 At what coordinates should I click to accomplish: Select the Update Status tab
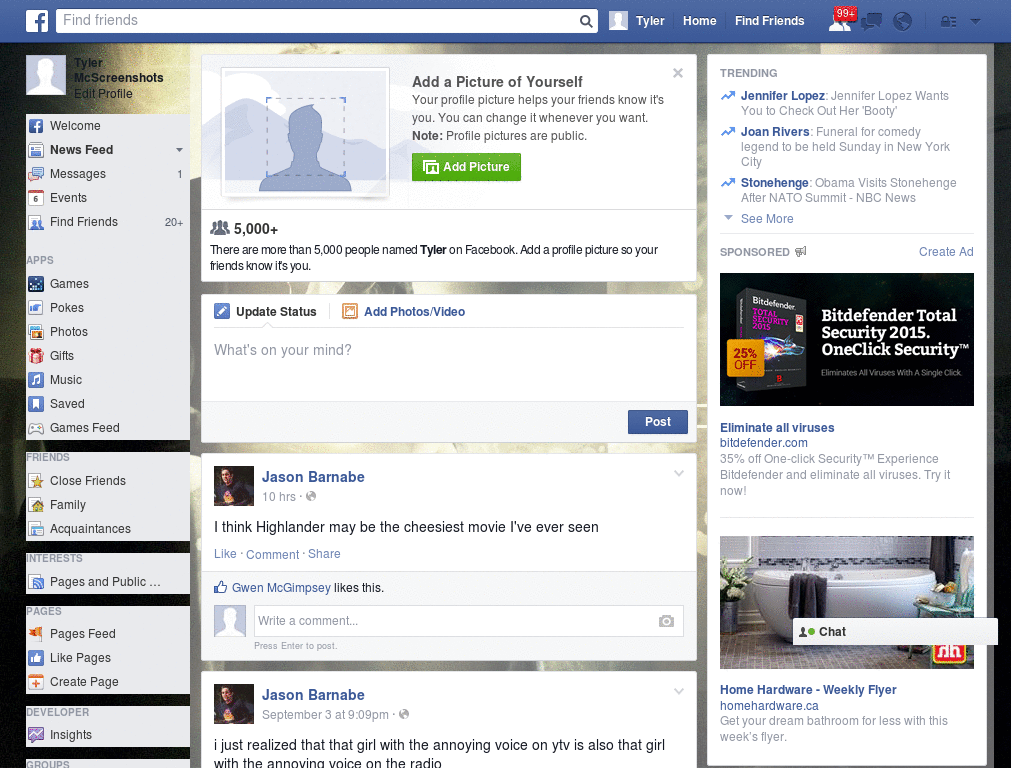265,312
